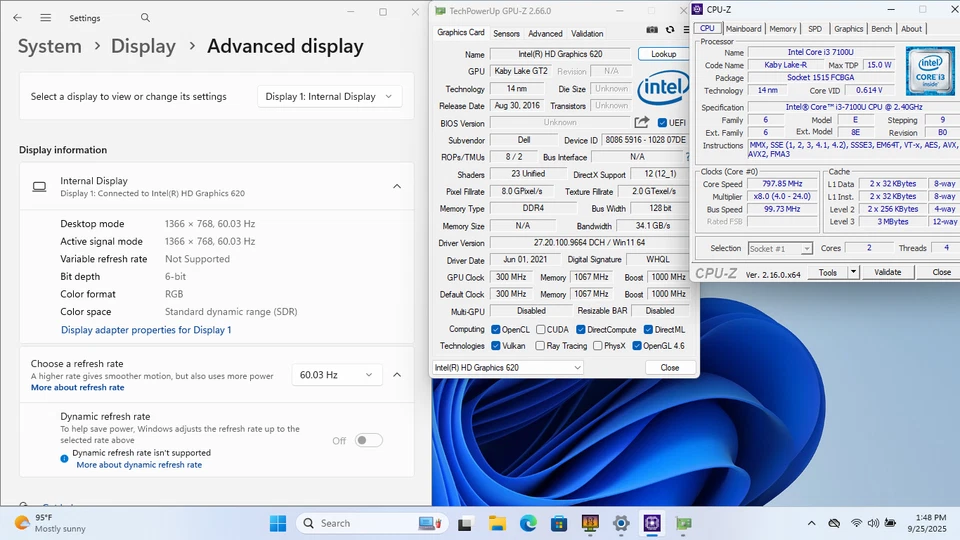Image resolution: width=960 pixels, height=540 pixels.
Task: Open Display adapter properties for Display 1
Action: pos(146,330)
